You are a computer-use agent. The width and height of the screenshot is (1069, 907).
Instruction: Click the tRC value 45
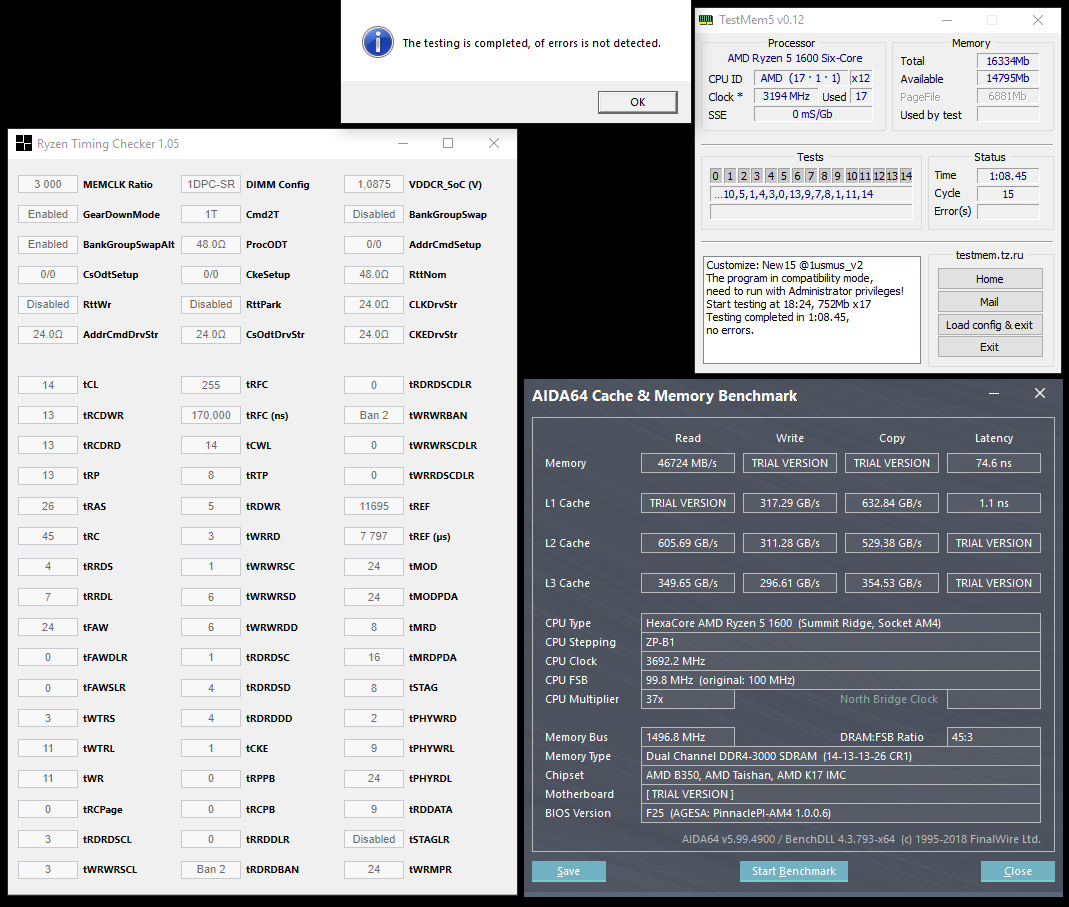(48, 536)
